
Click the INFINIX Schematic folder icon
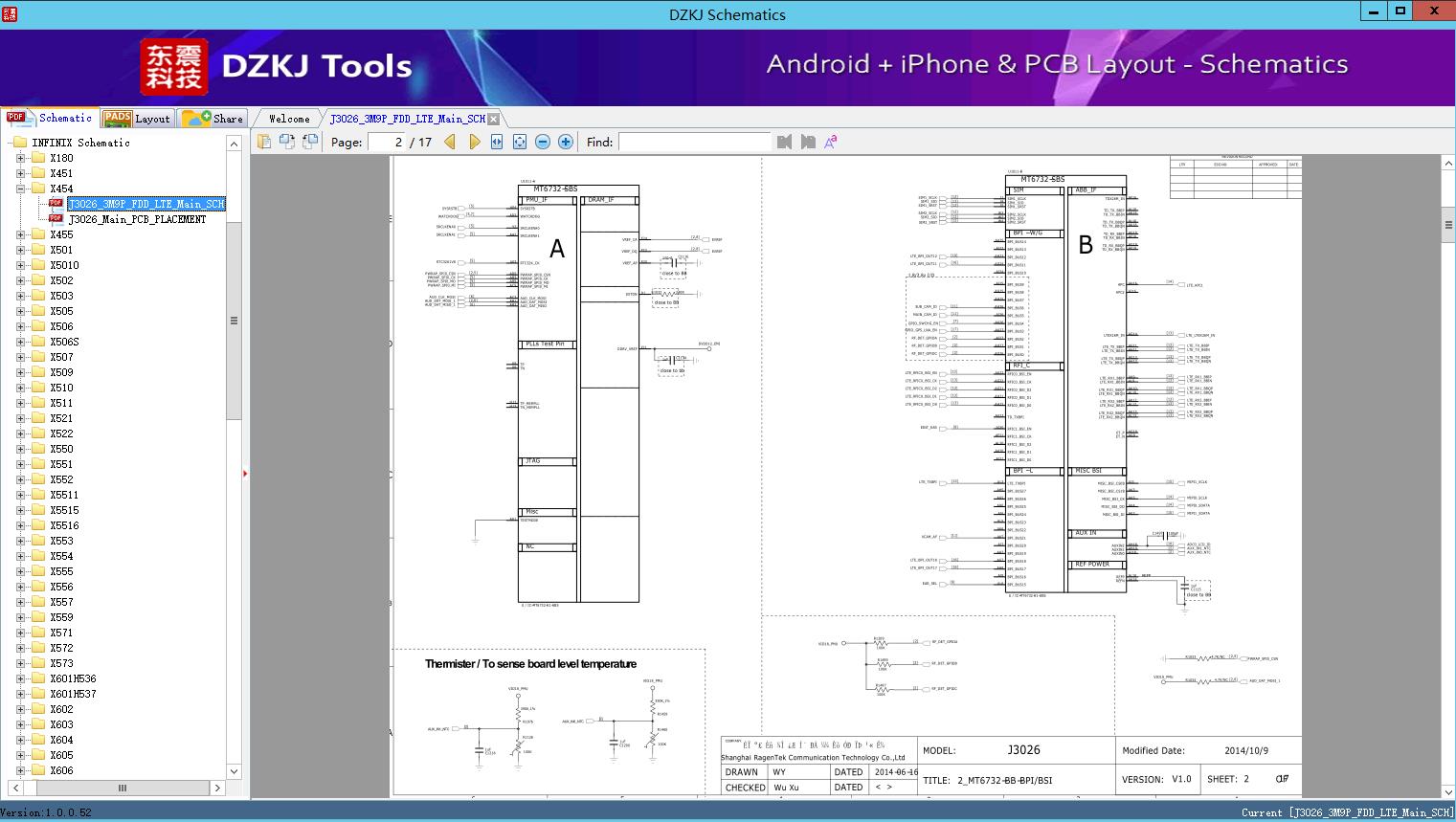point(20,143)
